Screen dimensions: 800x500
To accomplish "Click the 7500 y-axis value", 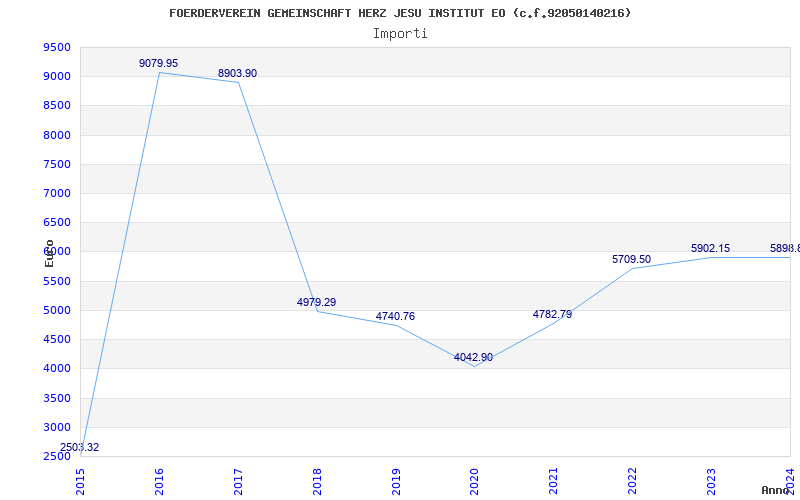I will click(x=57, y=164).
